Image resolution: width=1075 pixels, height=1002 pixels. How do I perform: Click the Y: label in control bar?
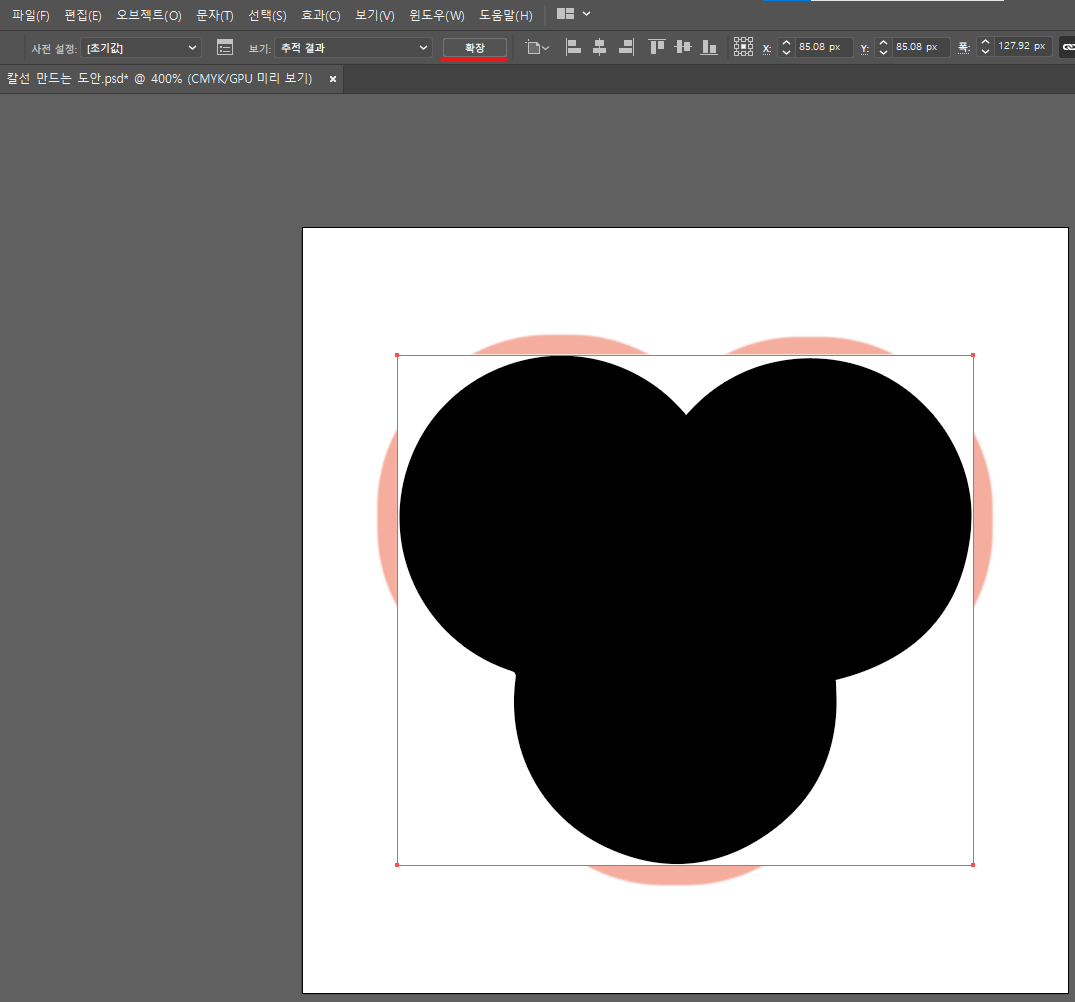pos(864,48)
